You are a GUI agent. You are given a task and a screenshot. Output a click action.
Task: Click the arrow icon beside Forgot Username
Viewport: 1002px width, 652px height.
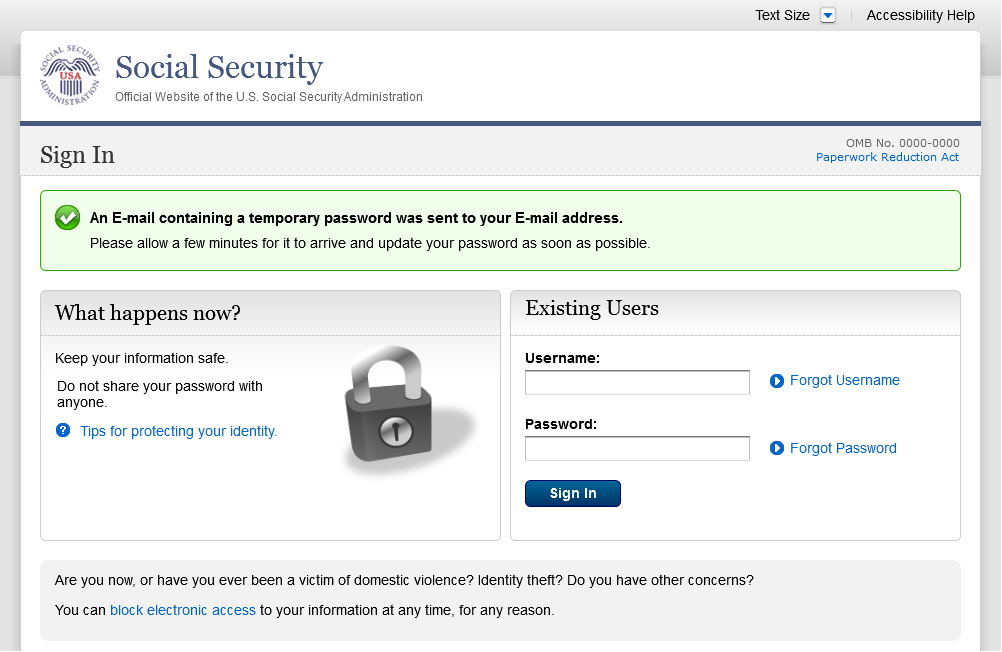click(x=777, y=381)
